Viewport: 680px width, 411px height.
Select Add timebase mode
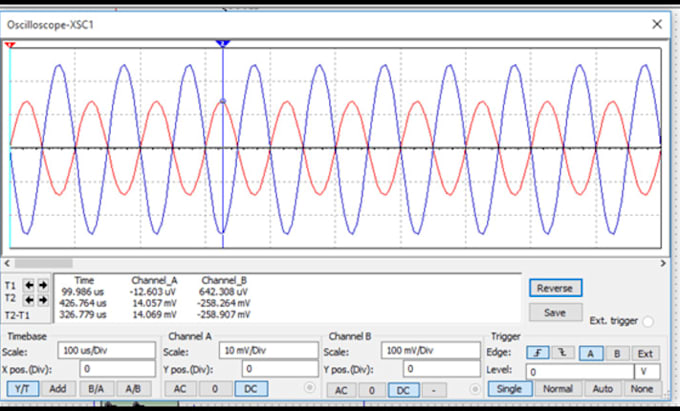pos(58,389)
